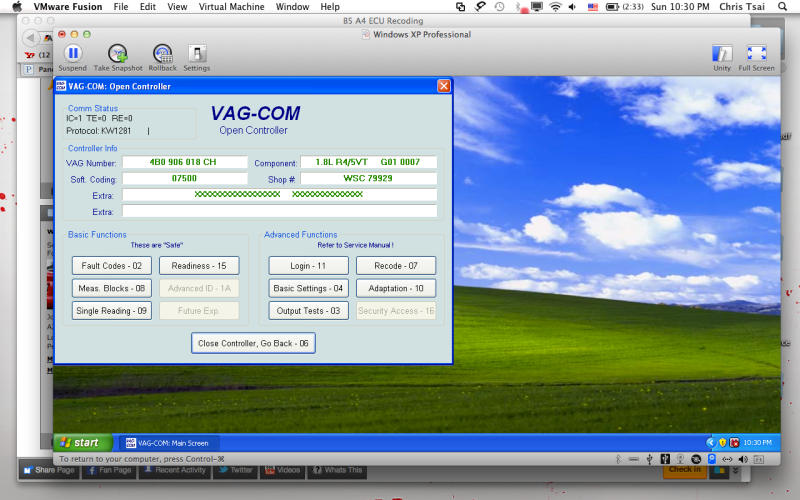Viewport: 800px width, 500px height.
Task: Click Fan Page in the background browser
Action: point(109,470)
